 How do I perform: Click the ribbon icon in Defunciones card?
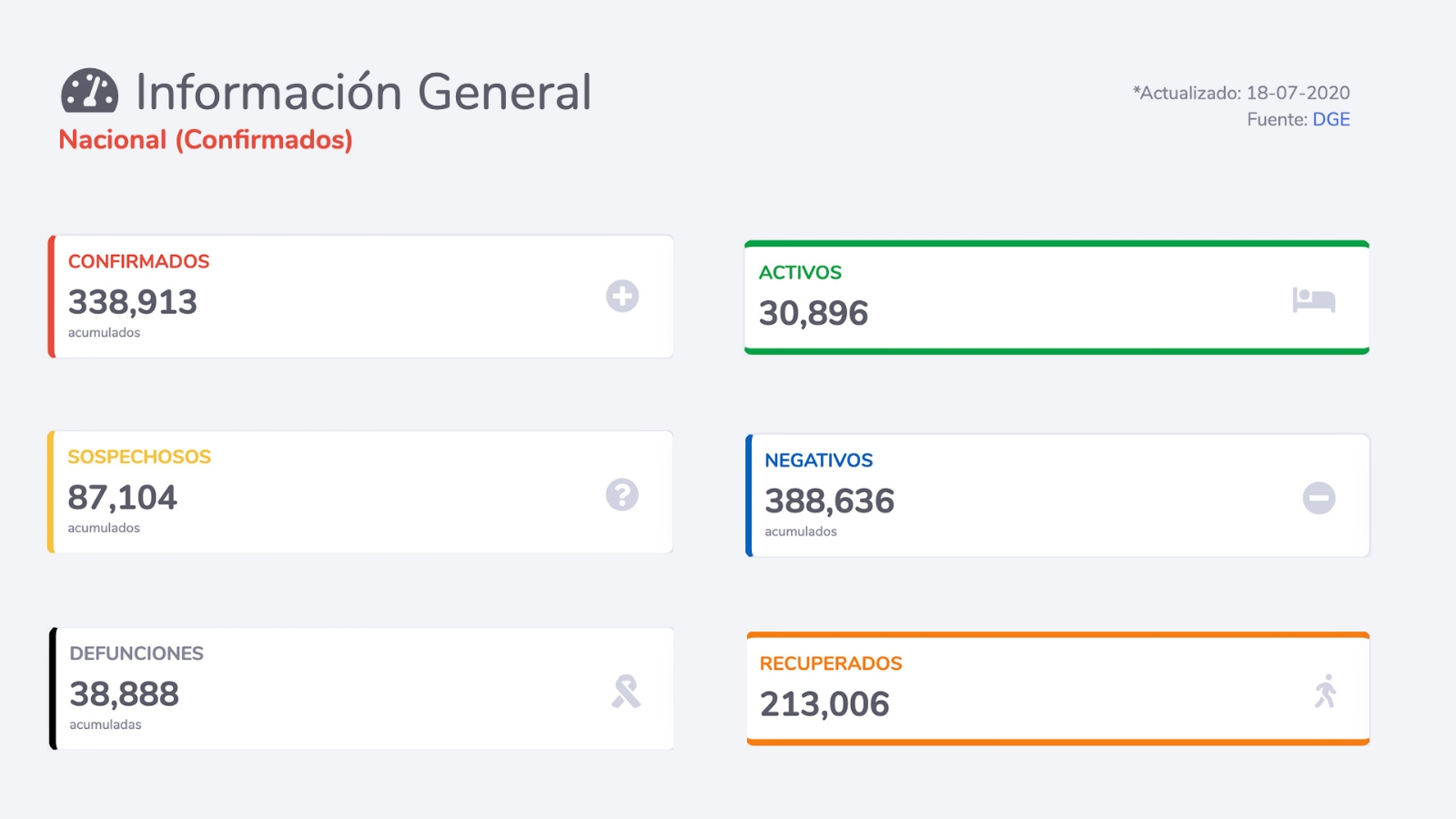pos(626,692)
